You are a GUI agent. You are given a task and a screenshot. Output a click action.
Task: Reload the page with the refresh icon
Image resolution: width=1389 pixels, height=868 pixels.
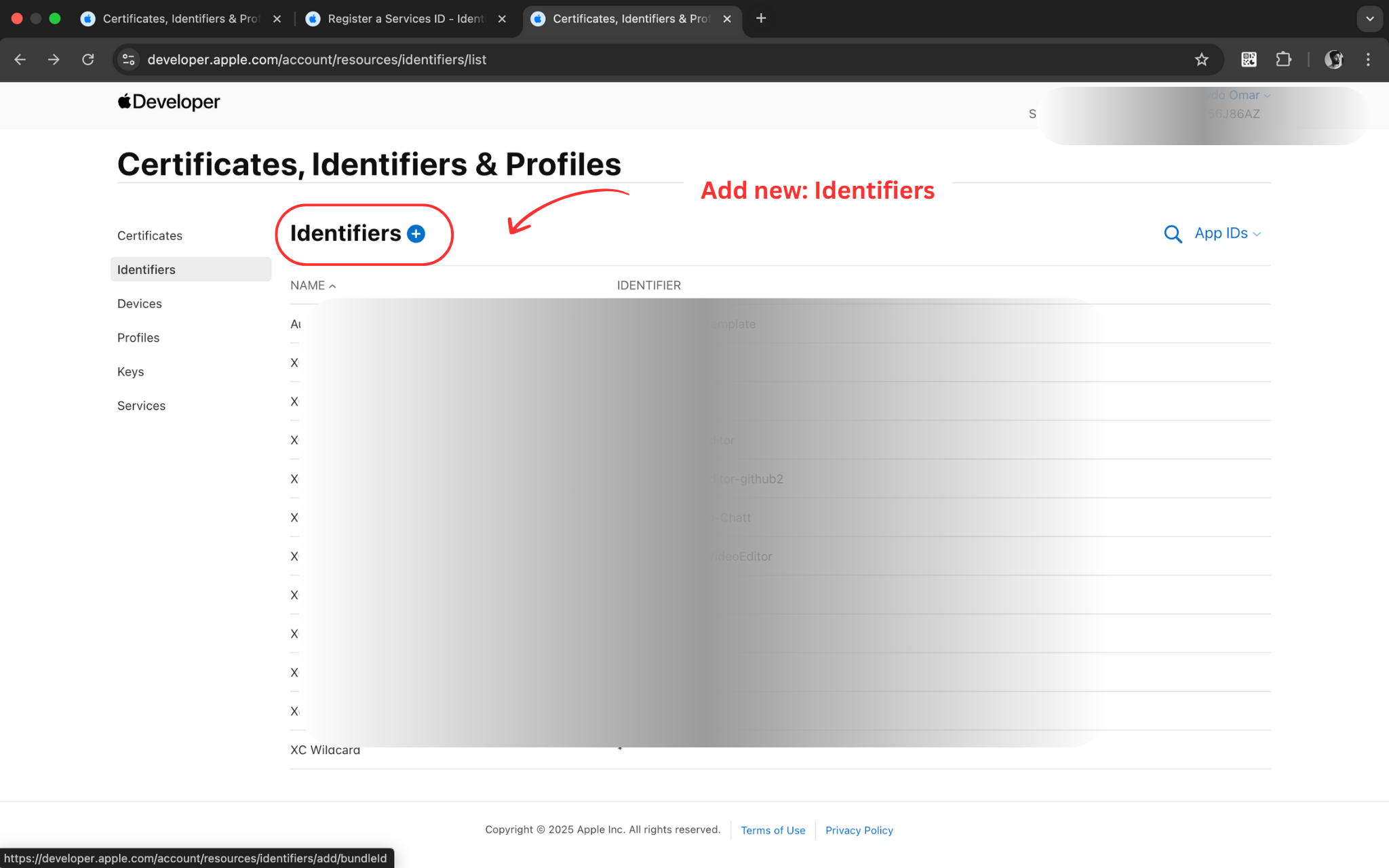88,60
